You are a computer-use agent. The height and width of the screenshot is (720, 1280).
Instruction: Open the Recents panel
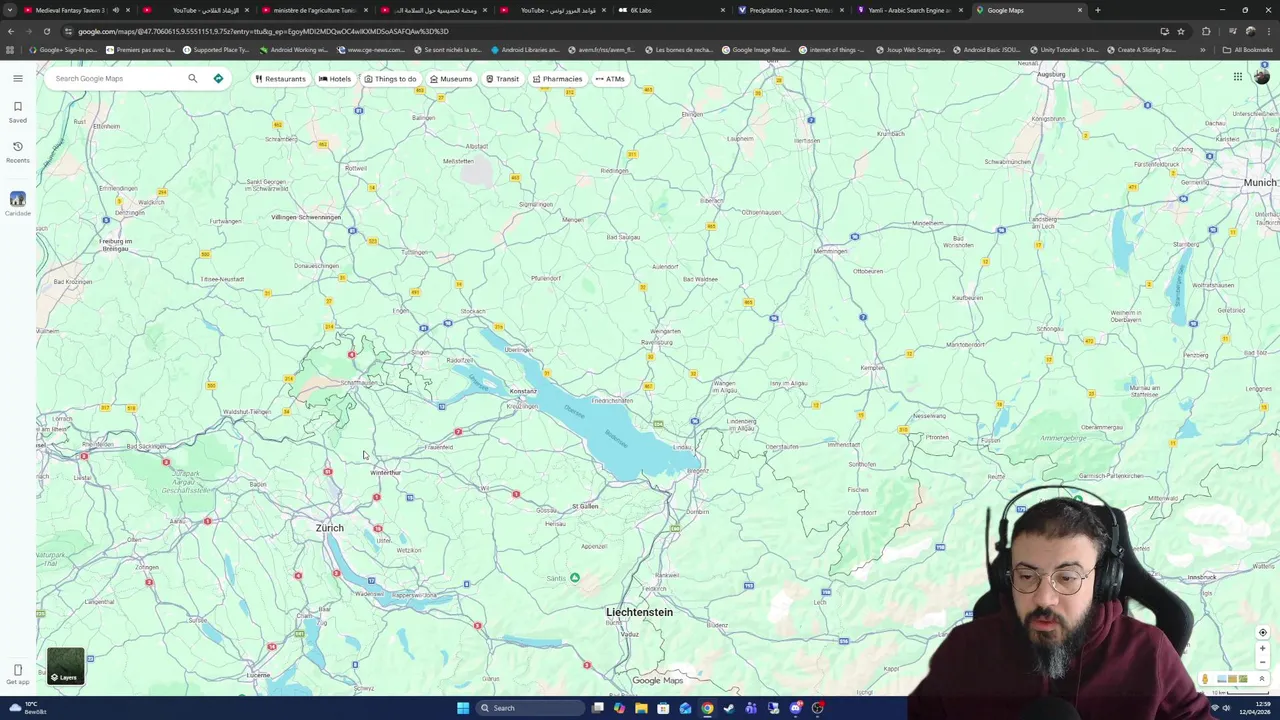[x=18, y=152]
